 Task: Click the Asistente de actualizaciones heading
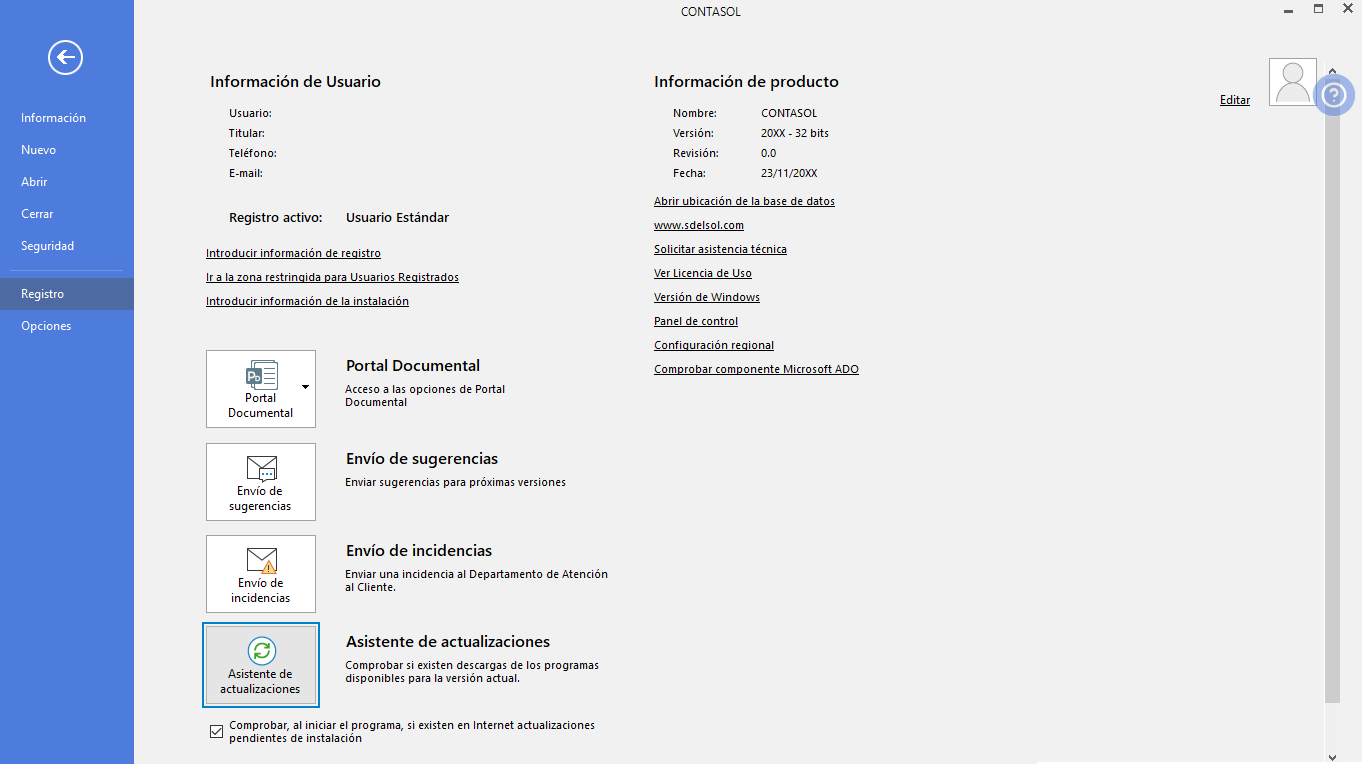(448, 641)
